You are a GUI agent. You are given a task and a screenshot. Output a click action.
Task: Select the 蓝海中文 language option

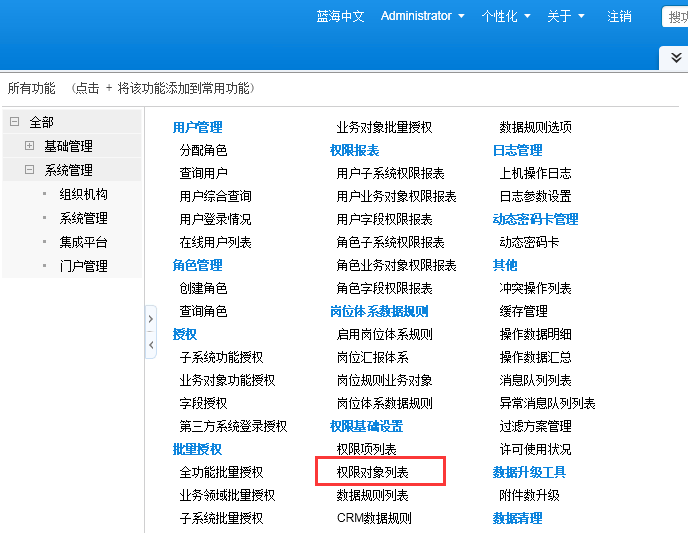(341, 16)
